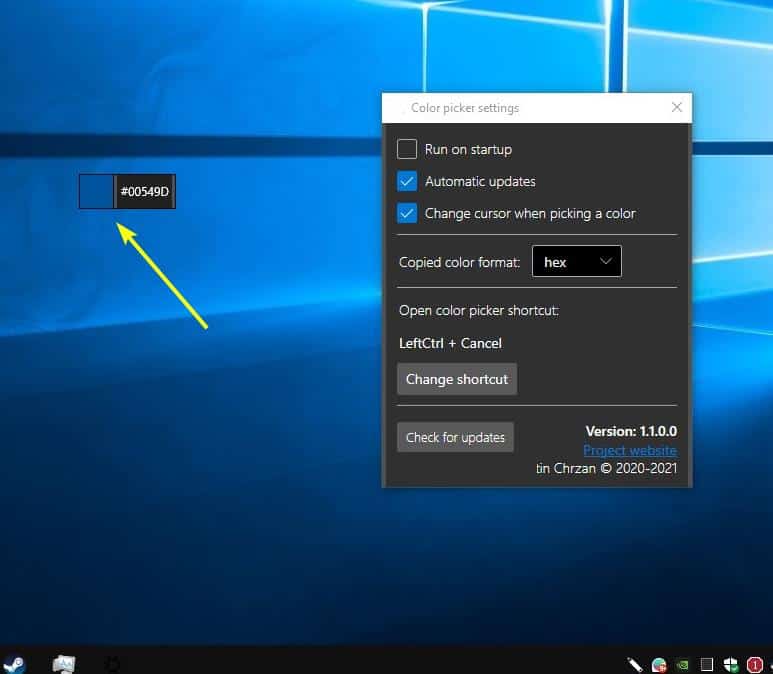Click the Version: 1.1.0.0 label
Viewport: 773px width, 674px height.
(x=631, y=431)
